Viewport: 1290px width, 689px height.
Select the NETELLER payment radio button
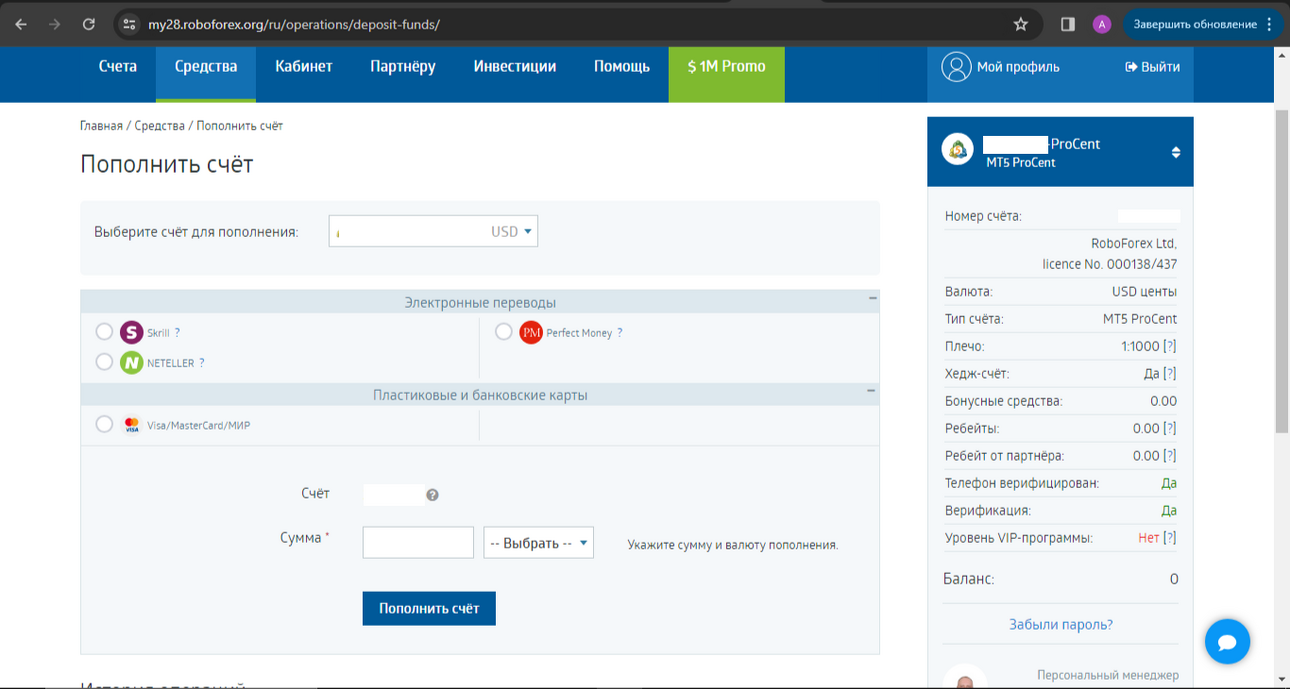[x=104, y=361]
